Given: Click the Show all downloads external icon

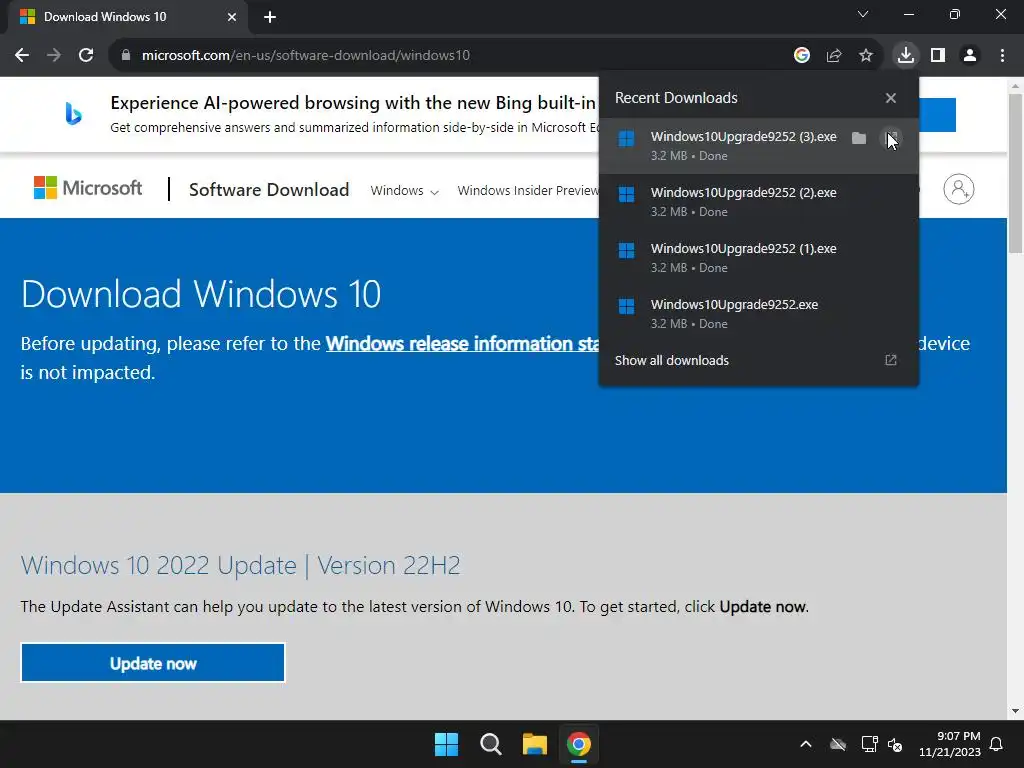Looking at the screenshot, I should point(891,360).
